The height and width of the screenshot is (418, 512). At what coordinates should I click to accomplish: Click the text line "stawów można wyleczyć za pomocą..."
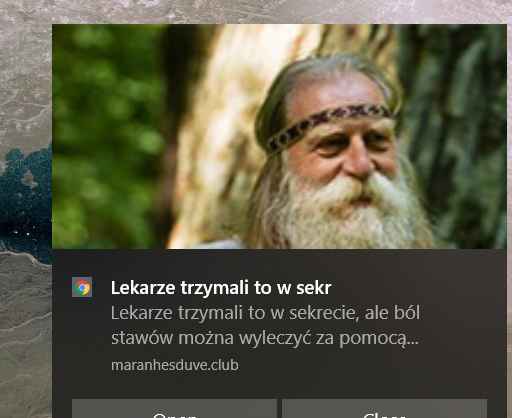[x=265, y=338]
